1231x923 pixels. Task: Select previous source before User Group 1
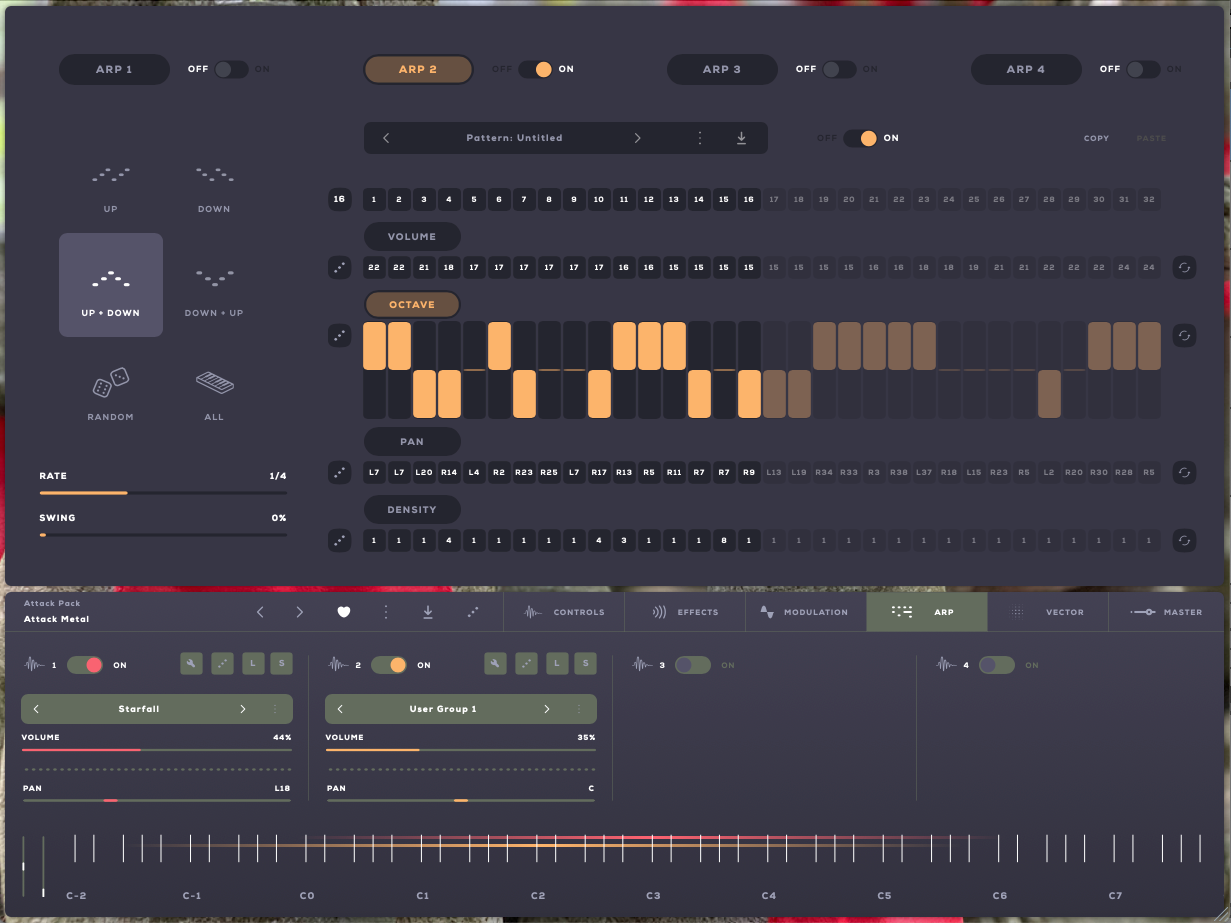pos(341,709)
